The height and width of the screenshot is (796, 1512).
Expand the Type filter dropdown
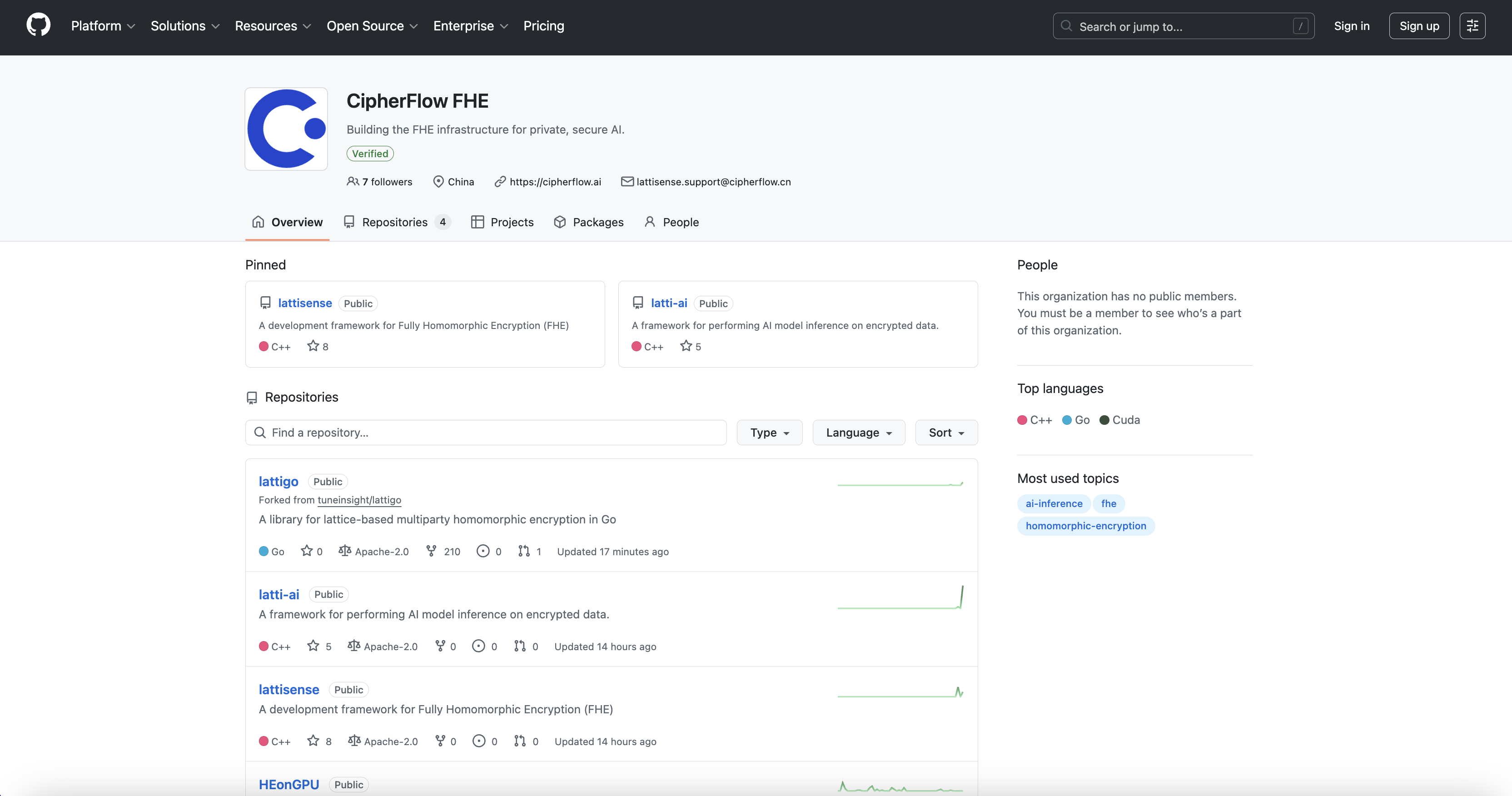(769, 433)
